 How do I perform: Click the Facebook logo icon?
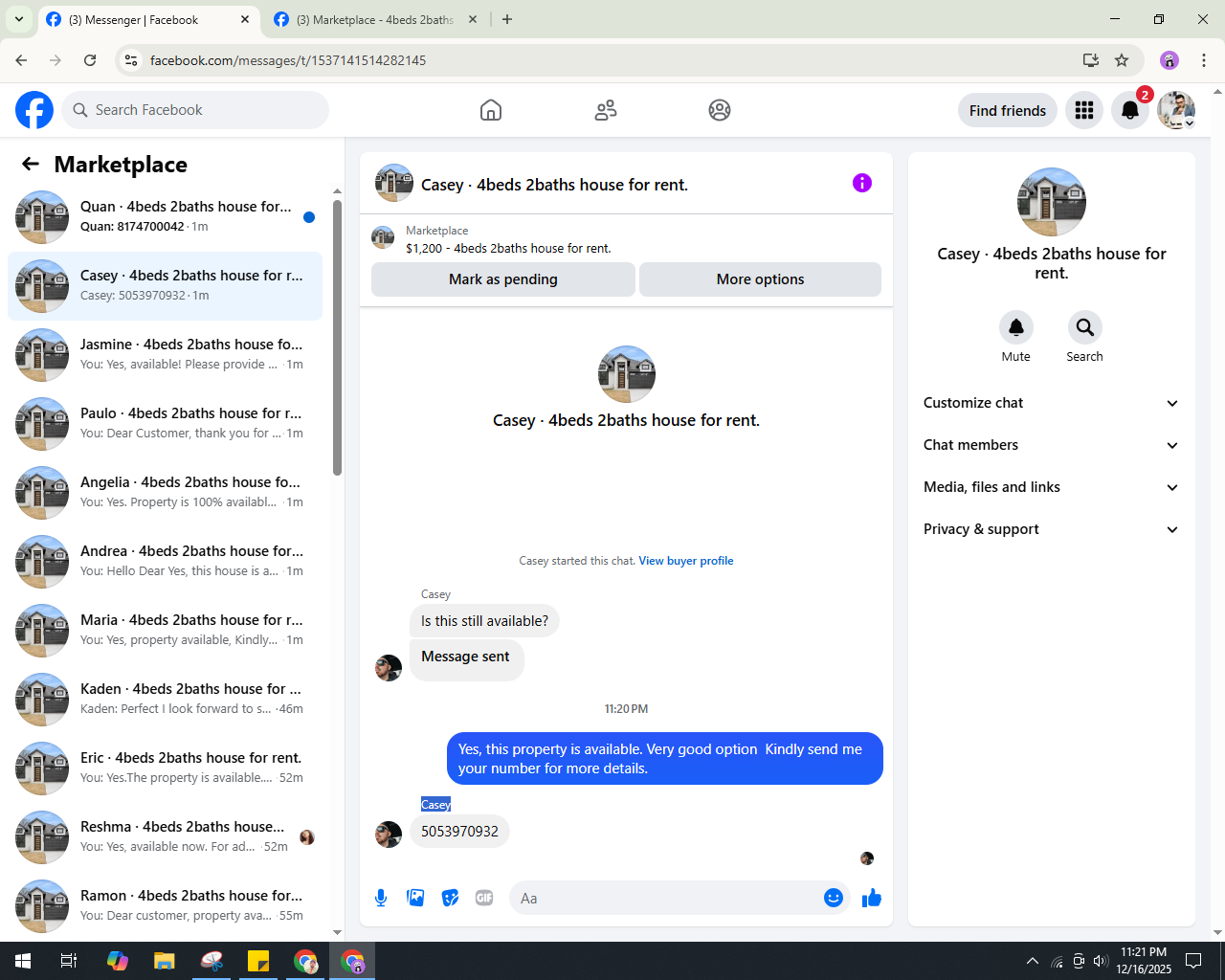coord(34,110)
